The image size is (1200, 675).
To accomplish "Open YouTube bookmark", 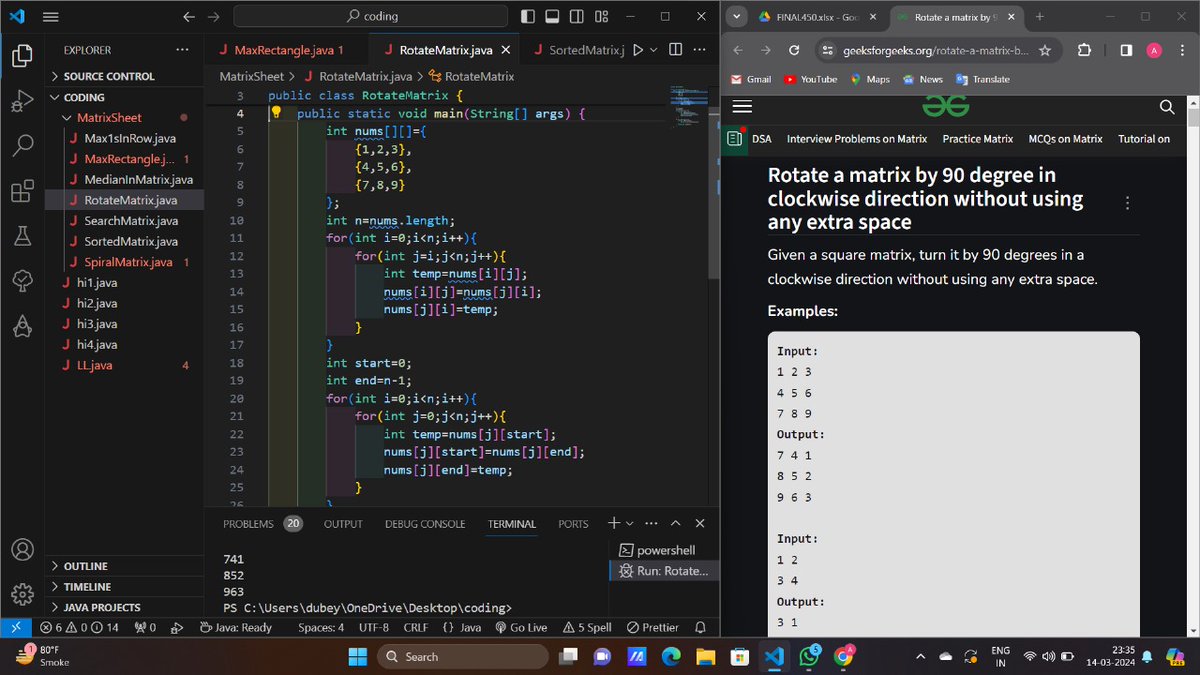I will [x=810, y=79].
